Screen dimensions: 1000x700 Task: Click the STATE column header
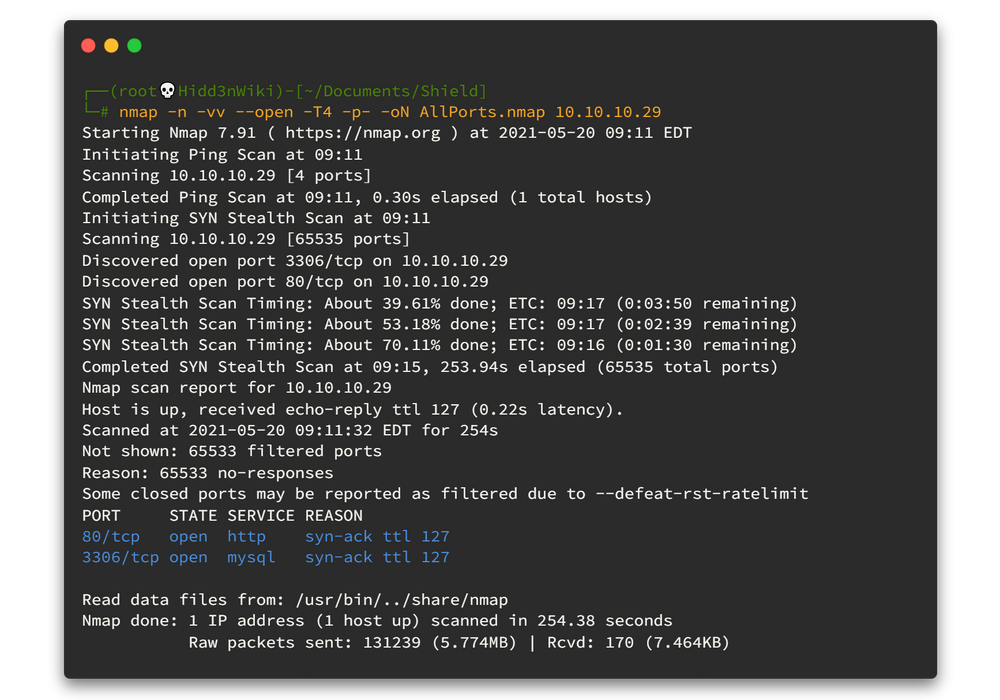[x=193, y=516]
